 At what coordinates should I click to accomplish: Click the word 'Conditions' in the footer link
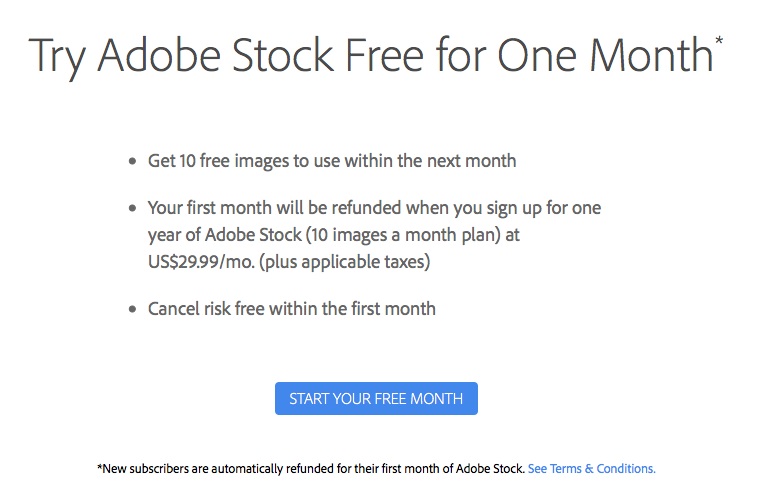point(626,468)
